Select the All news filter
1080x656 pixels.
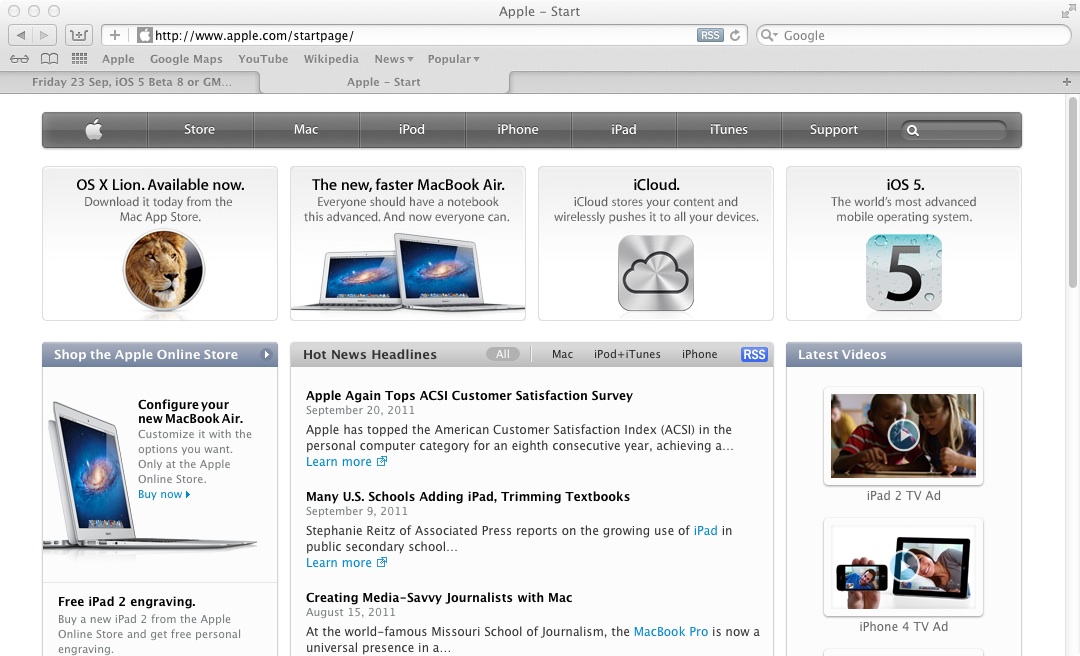point(503,354)
